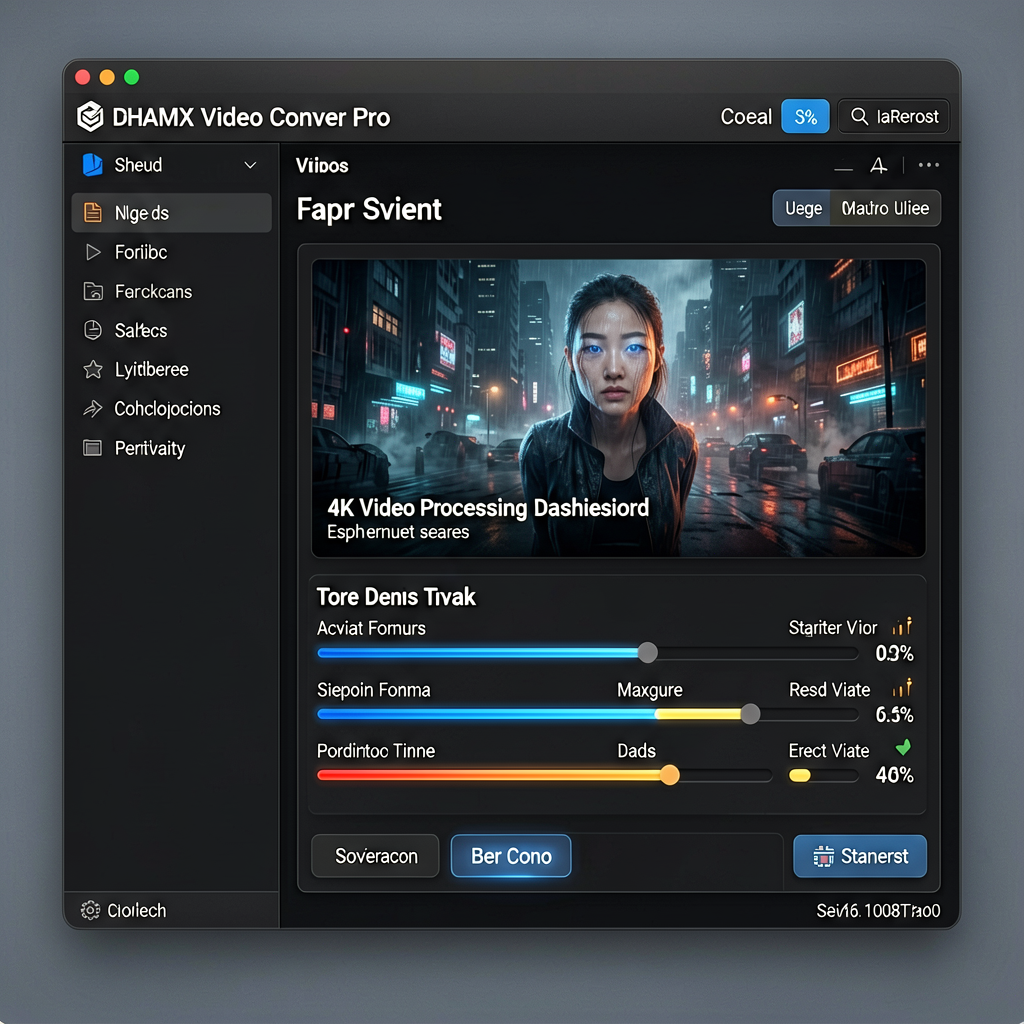Click the orange Nlge ds document icon

click(93, 213)
